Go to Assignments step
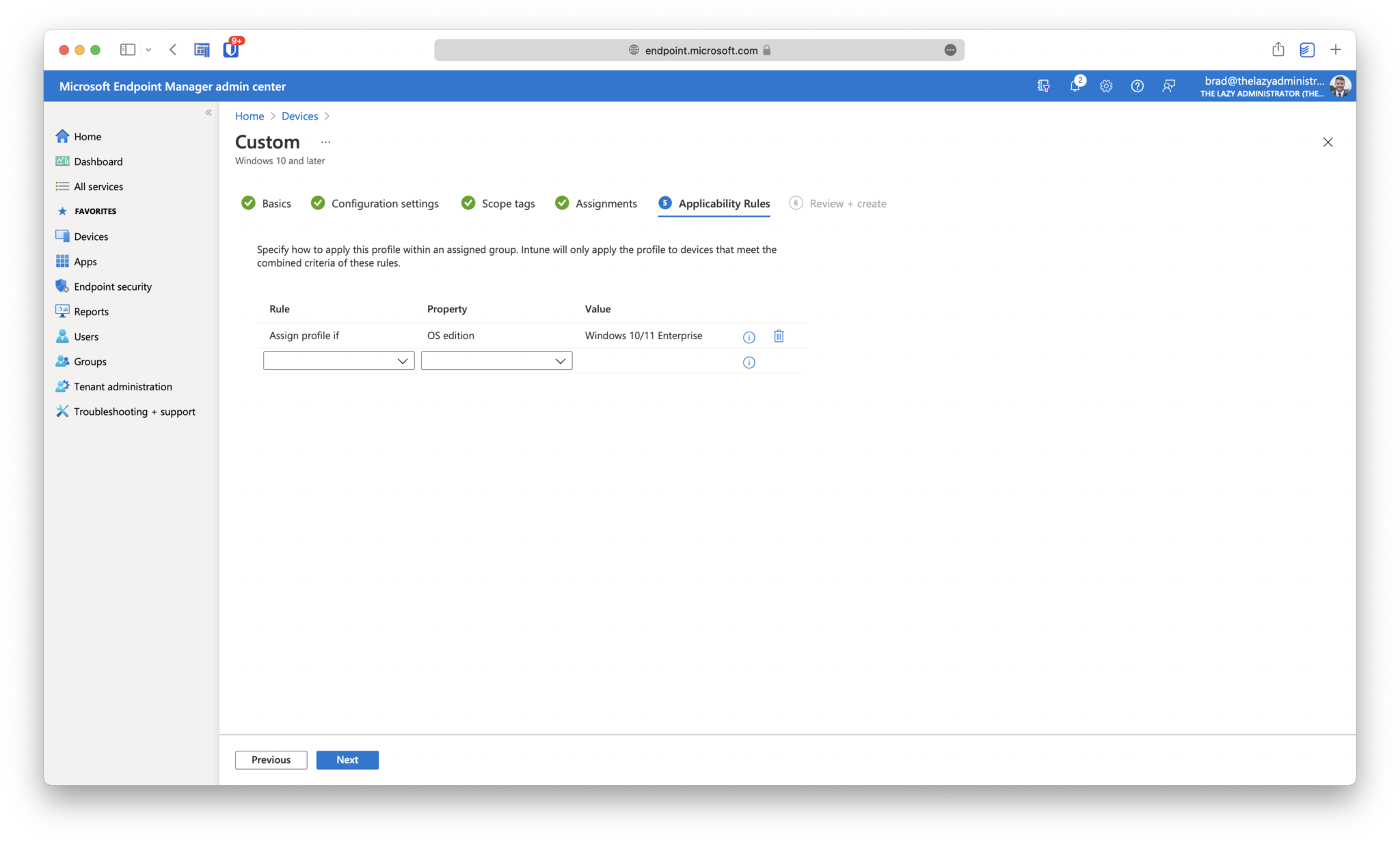 (x=596, y=203)
